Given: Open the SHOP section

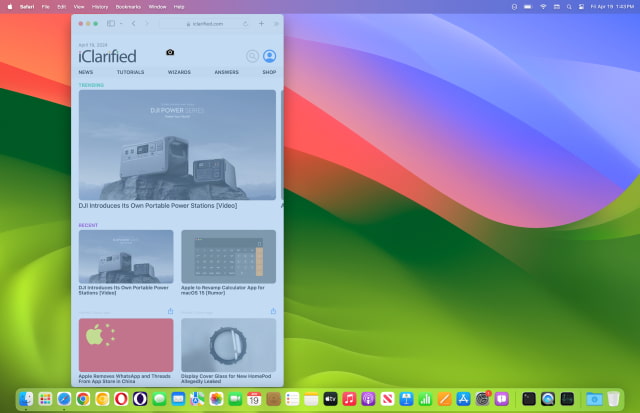Looking at the screenshot, I should click(269, 72).
